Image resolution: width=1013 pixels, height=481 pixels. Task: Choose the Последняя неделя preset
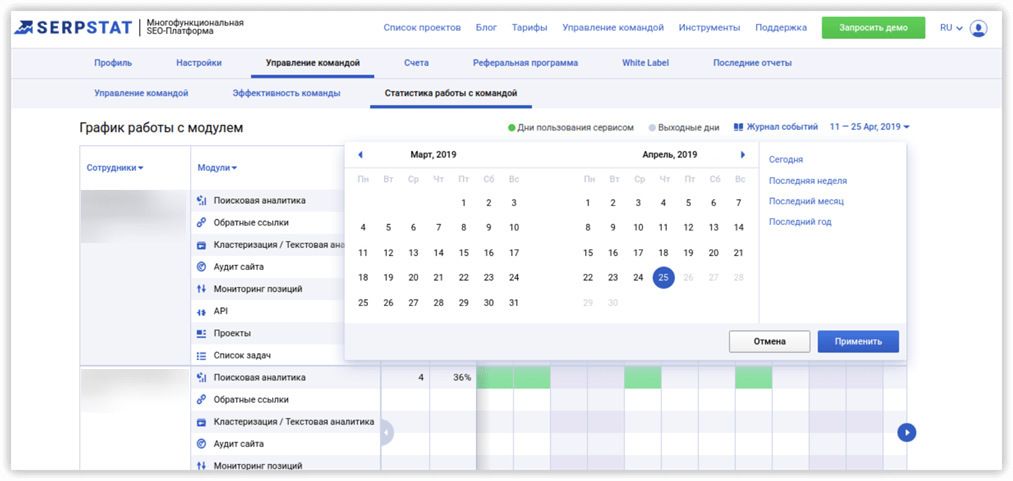(807, 181)
